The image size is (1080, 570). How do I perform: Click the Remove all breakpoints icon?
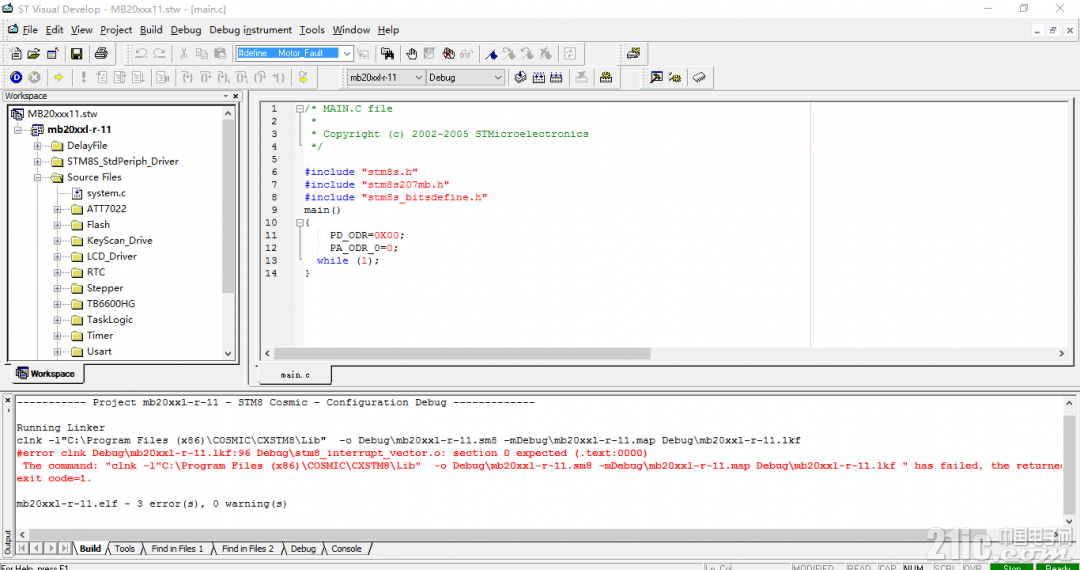click(x=448, y=53)
